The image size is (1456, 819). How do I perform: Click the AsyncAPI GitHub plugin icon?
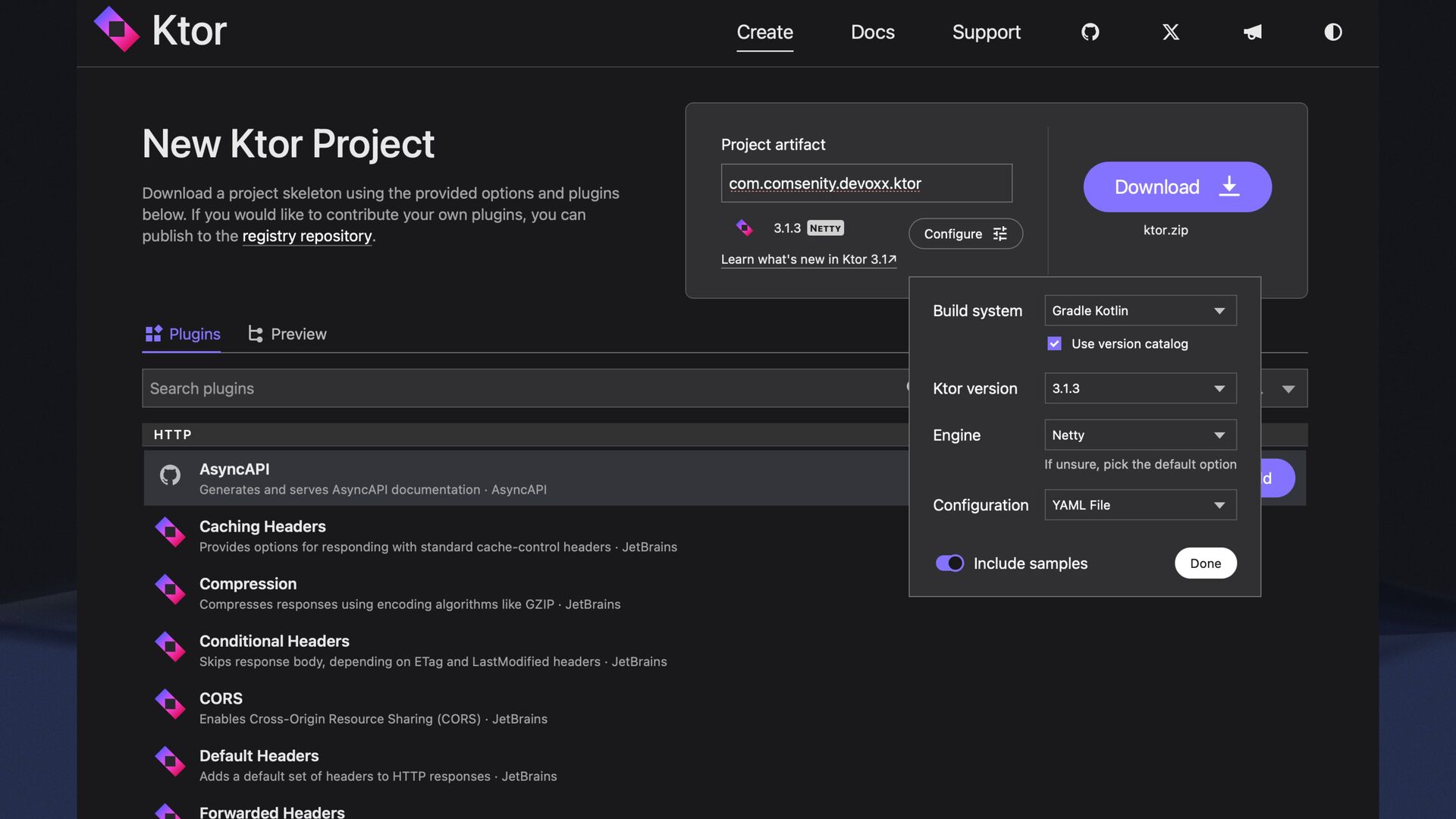[x=170, y=475]
